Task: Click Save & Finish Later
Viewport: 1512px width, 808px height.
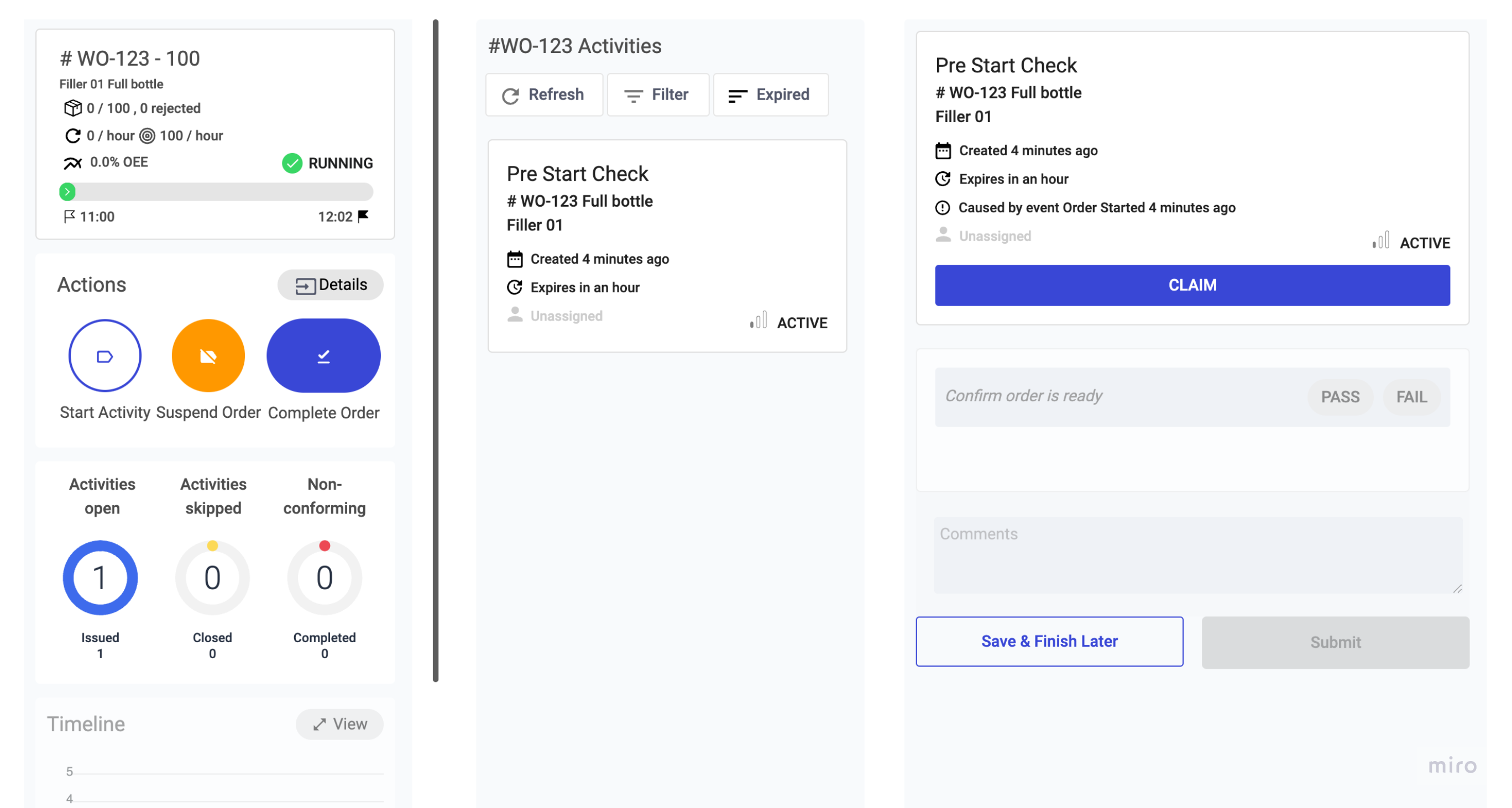Action: click(x=1049, y=641)
